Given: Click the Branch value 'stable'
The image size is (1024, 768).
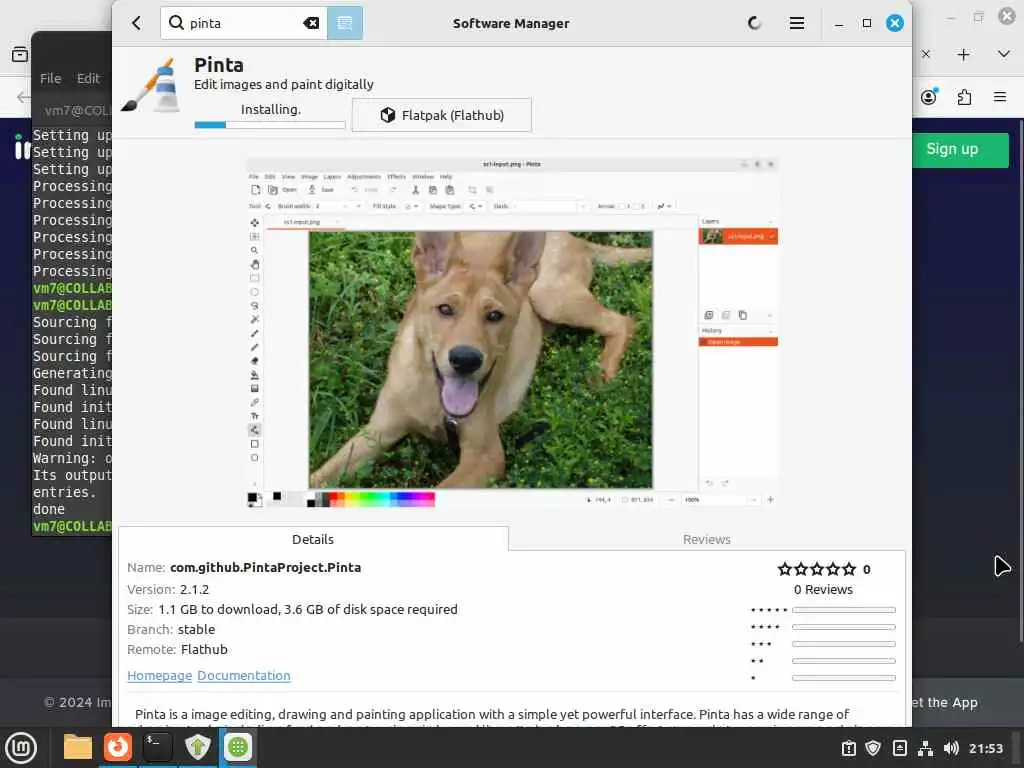Looking at the screenshot, I should pos(196,630).
